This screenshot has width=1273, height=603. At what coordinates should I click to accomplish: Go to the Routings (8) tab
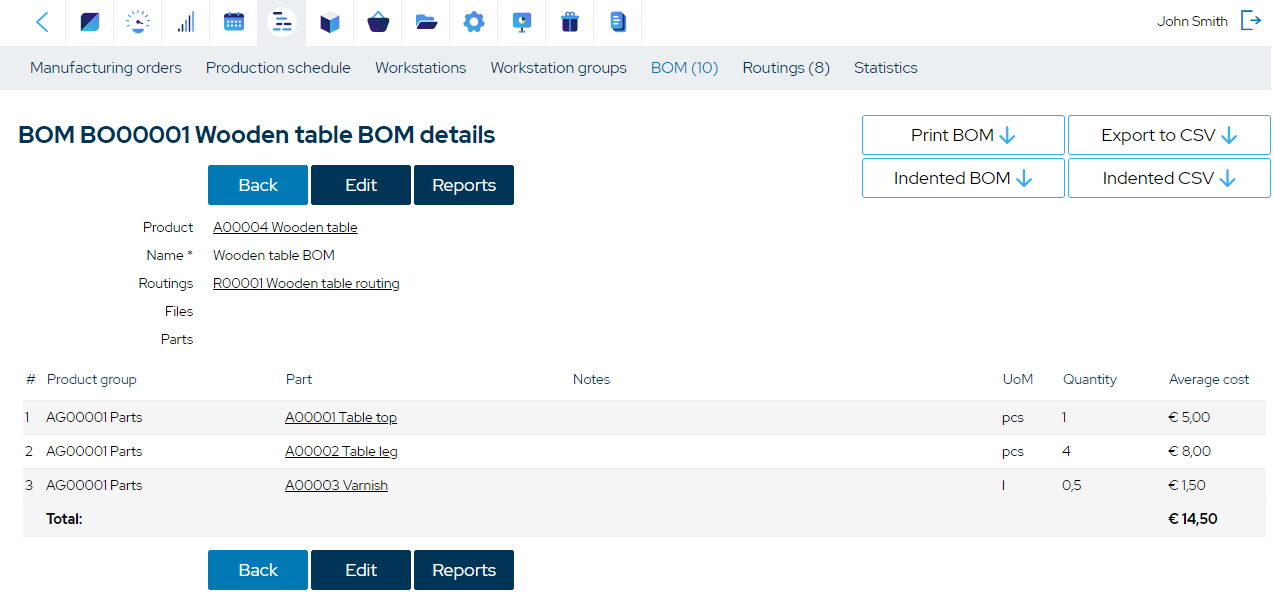786,68
